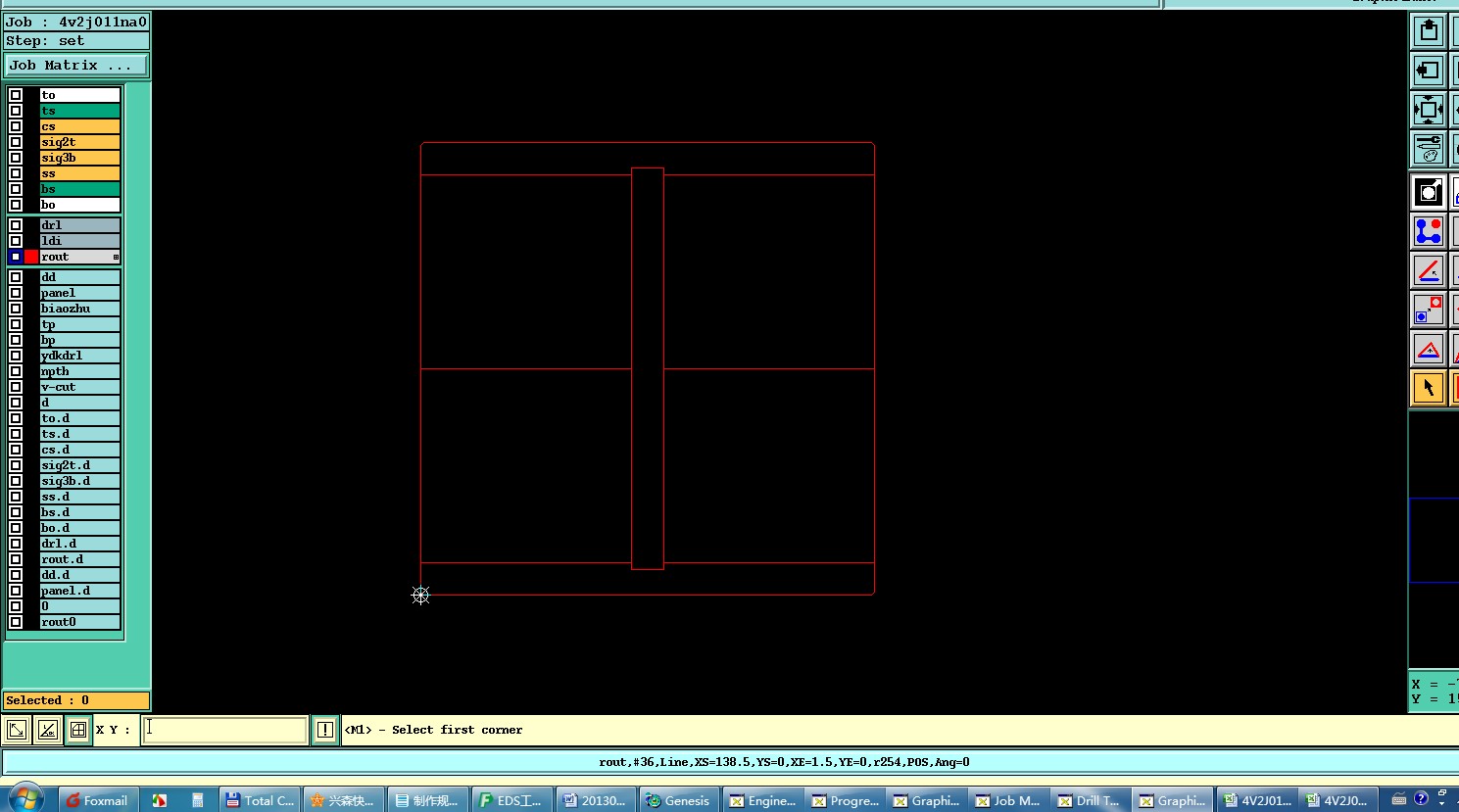This screenshot has height=812, width=1459.
Task: Activate the black arrow pointer tool
Action: coord(1429,388)
